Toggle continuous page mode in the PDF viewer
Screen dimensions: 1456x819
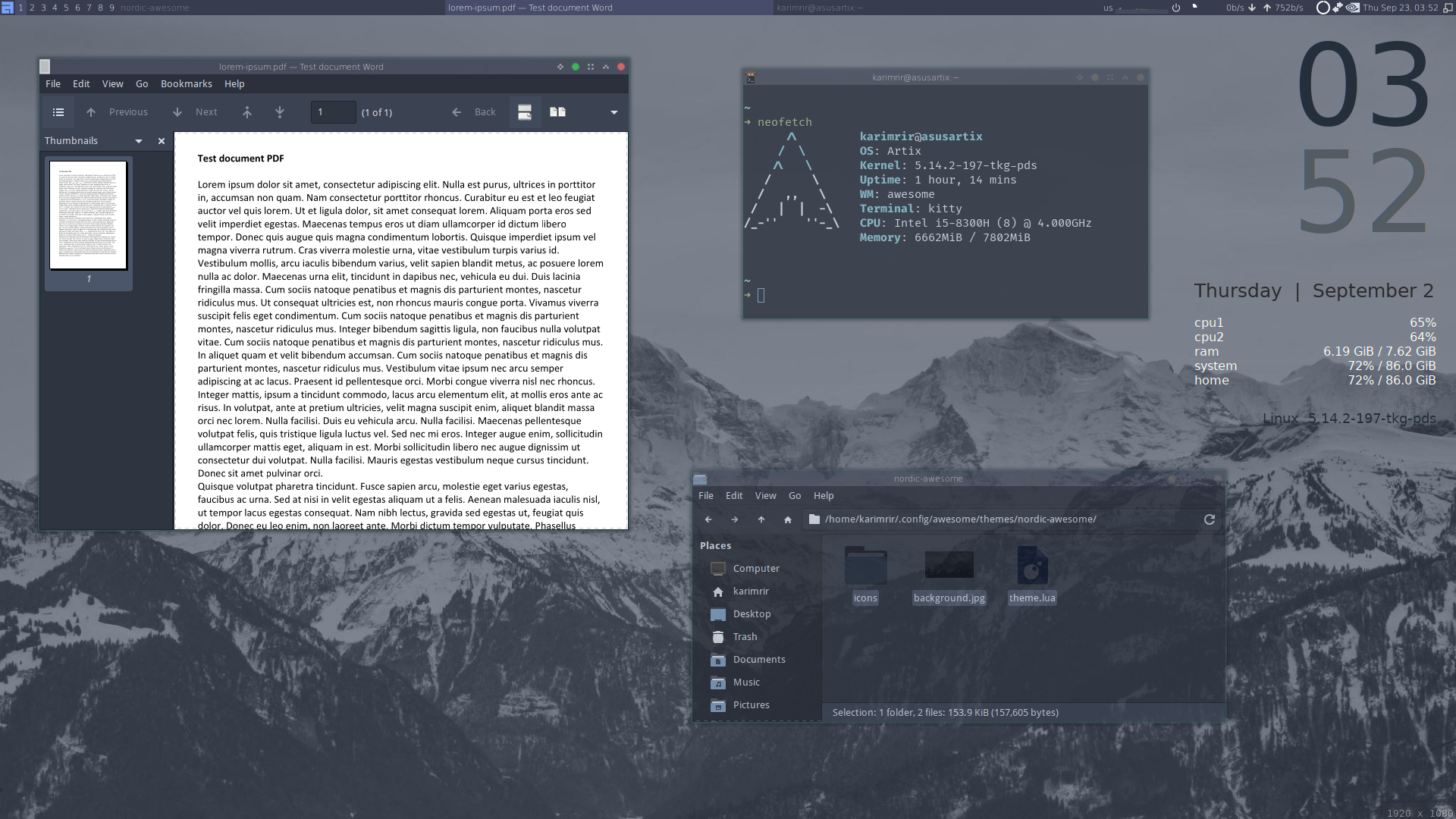click(x=524, y=112)
